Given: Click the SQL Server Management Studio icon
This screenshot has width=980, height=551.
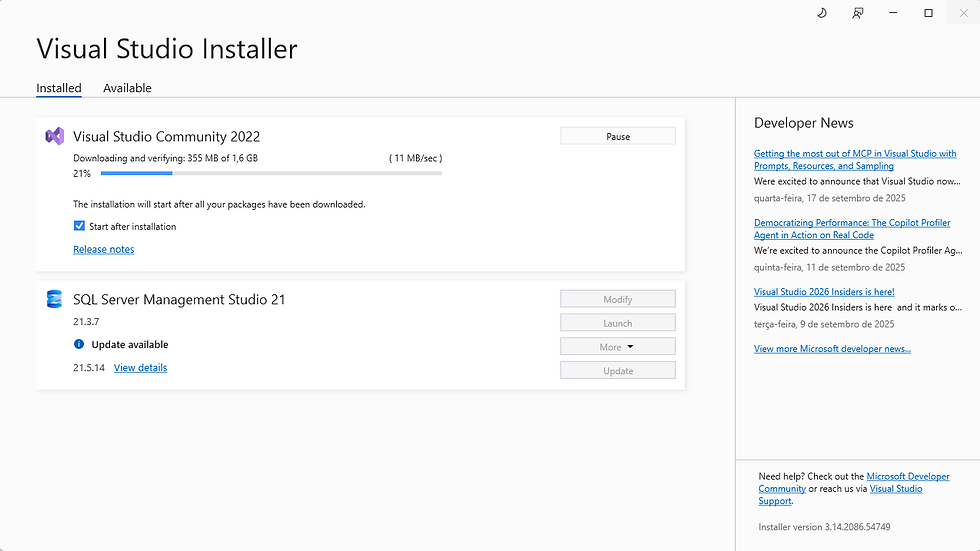Looking at the screenshot, I should click(55, 299).
